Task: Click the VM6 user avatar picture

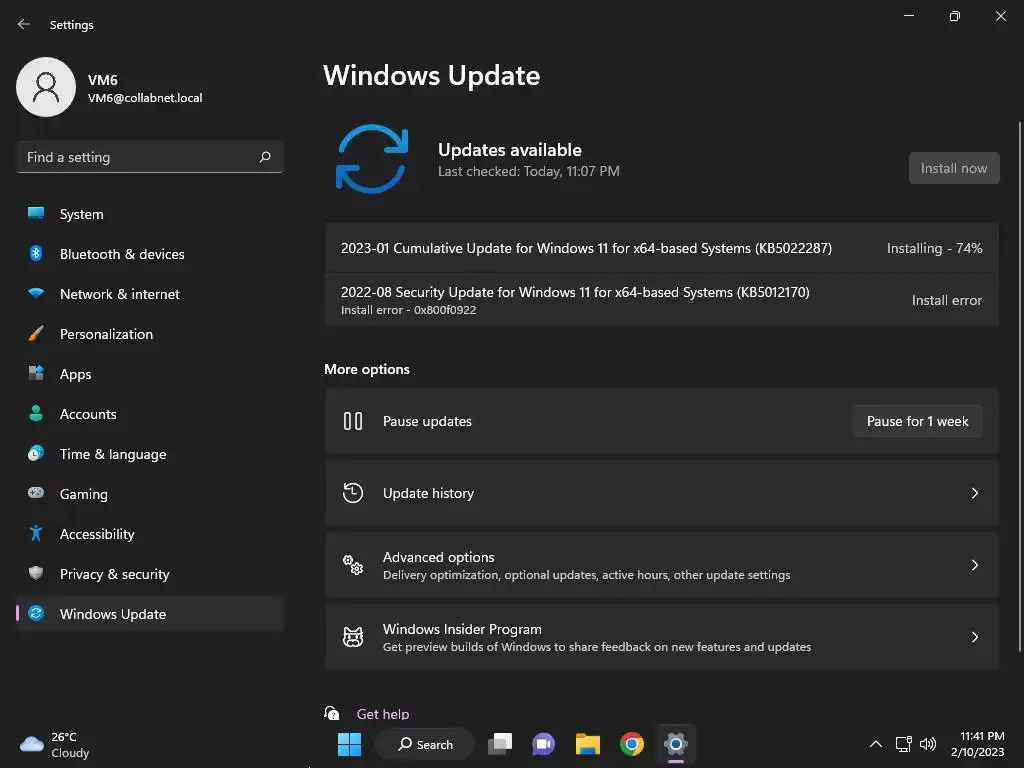Action: (46, 87)
